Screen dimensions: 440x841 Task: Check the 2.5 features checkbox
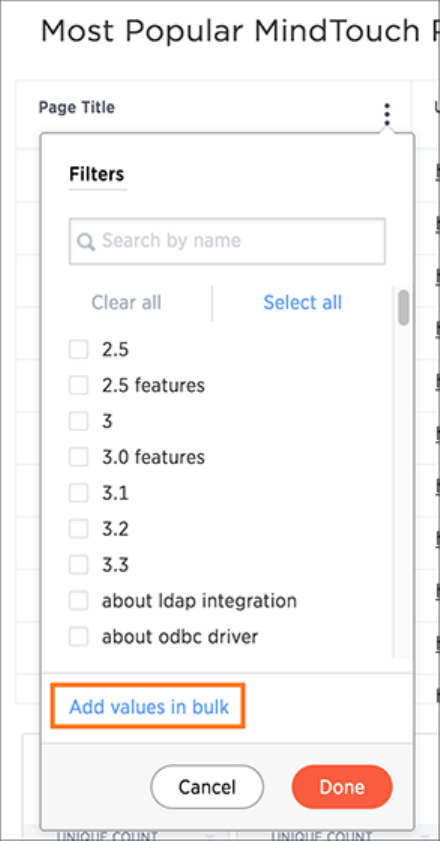click(78, 385)
